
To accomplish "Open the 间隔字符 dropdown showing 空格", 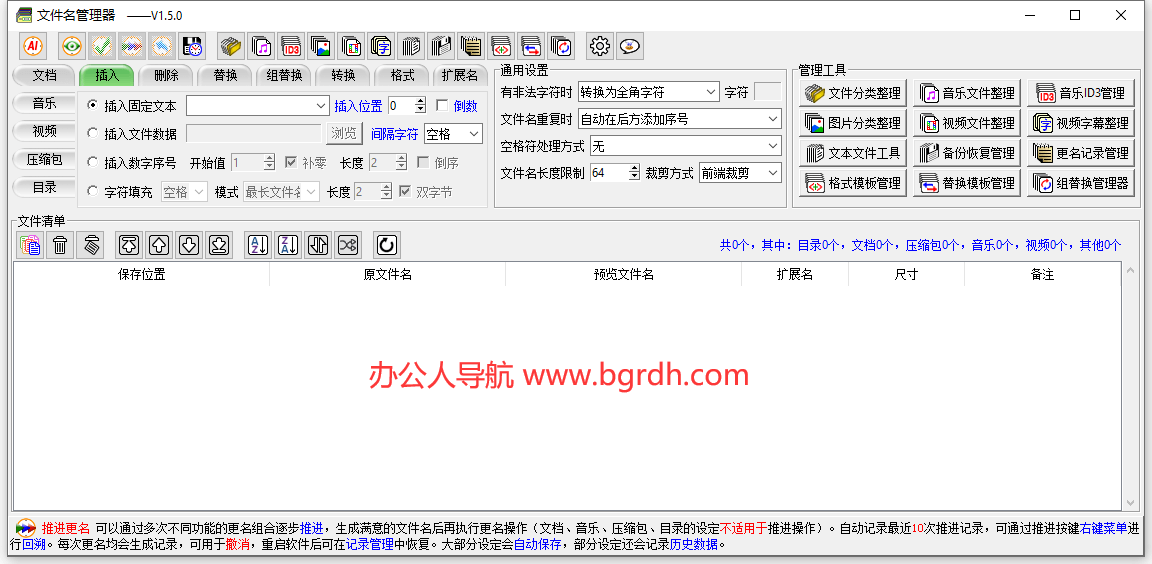I will tap(453, 134).
